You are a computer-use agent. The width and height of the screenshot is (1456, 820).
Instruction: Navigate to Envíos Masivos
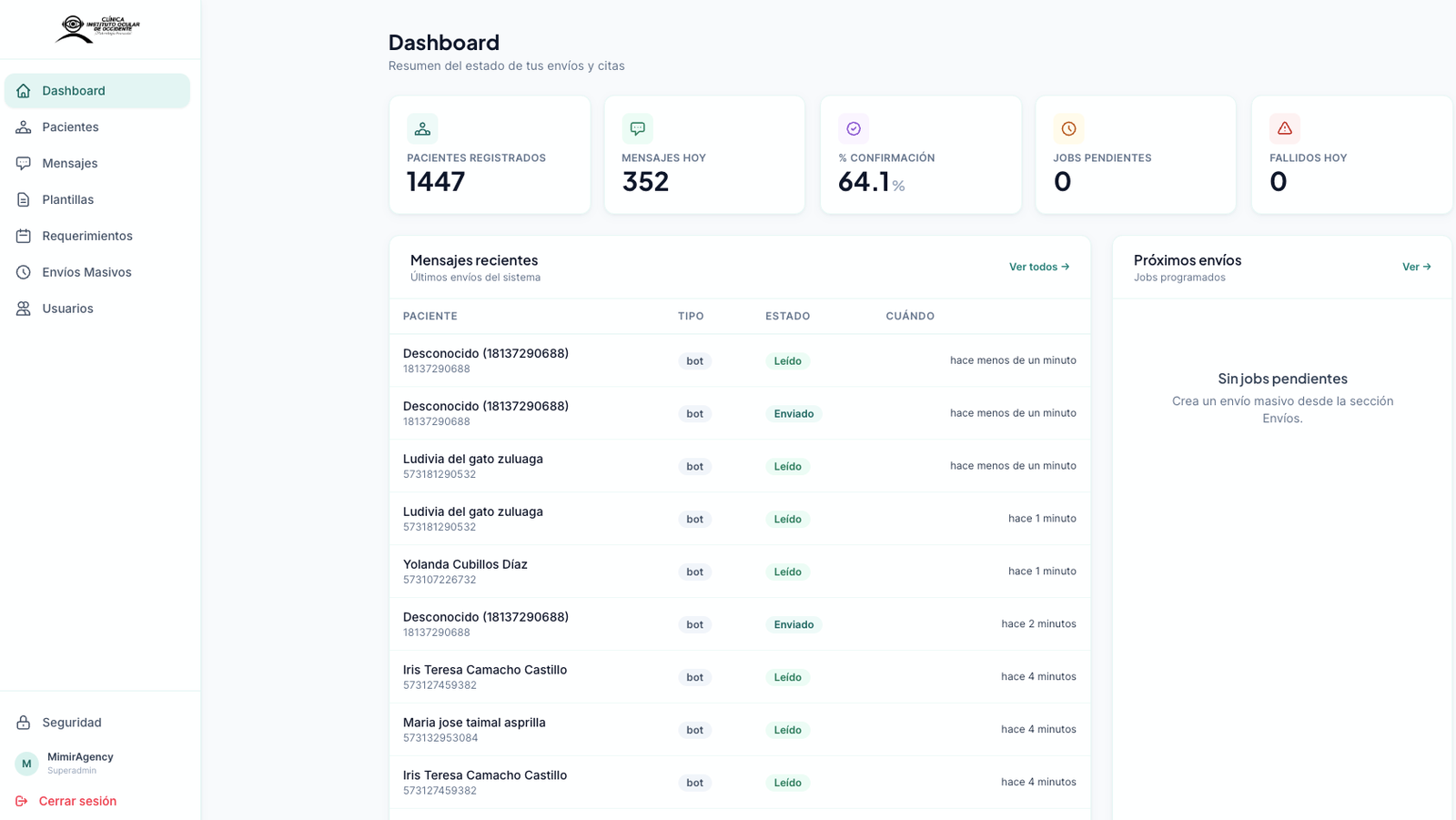[97, 273]
